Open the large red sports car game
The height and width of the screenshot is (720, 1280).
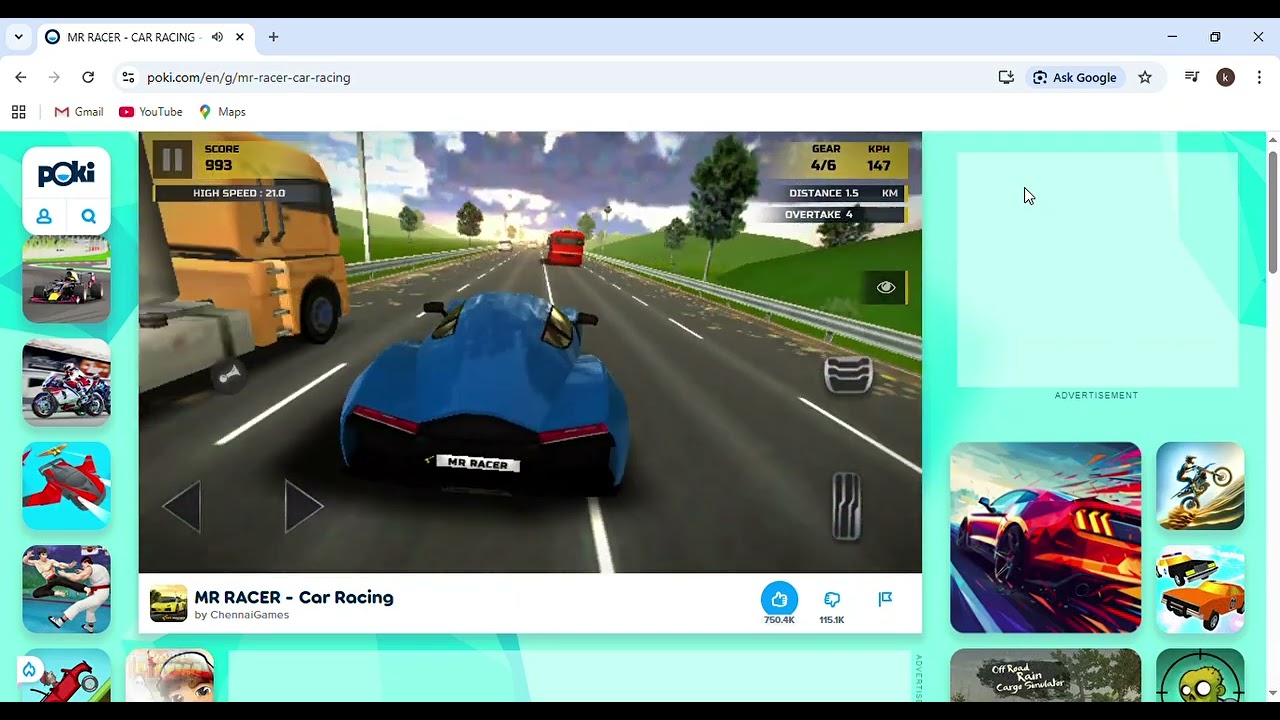[1045, 537]
